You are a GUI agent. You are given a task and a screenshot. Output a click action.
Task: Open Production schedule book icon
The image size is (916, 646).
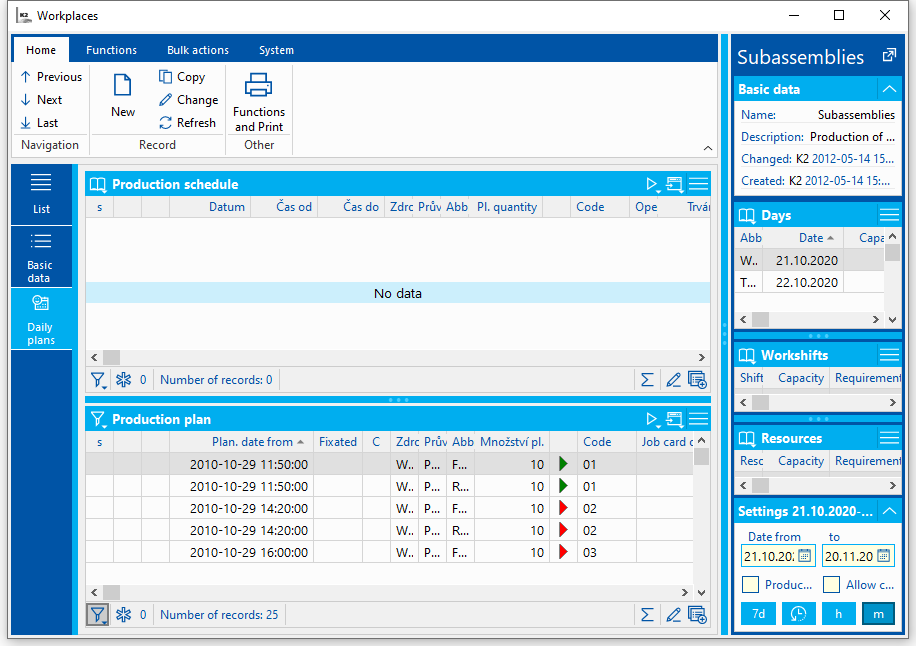tap(98, 185)
